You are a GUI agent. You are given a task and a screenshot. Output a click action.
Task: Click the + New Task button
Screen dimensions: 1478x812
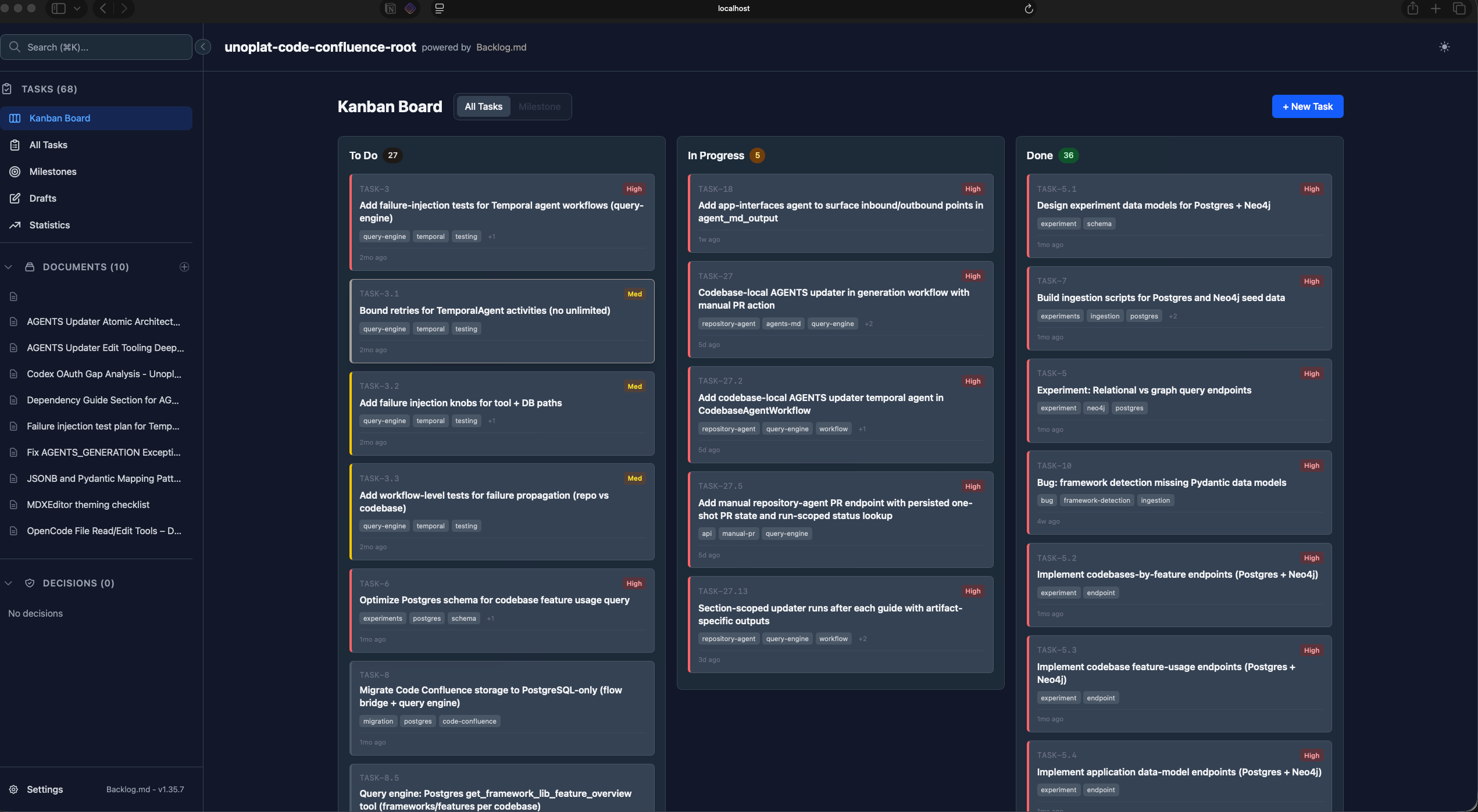click(x=1307, y=106)
